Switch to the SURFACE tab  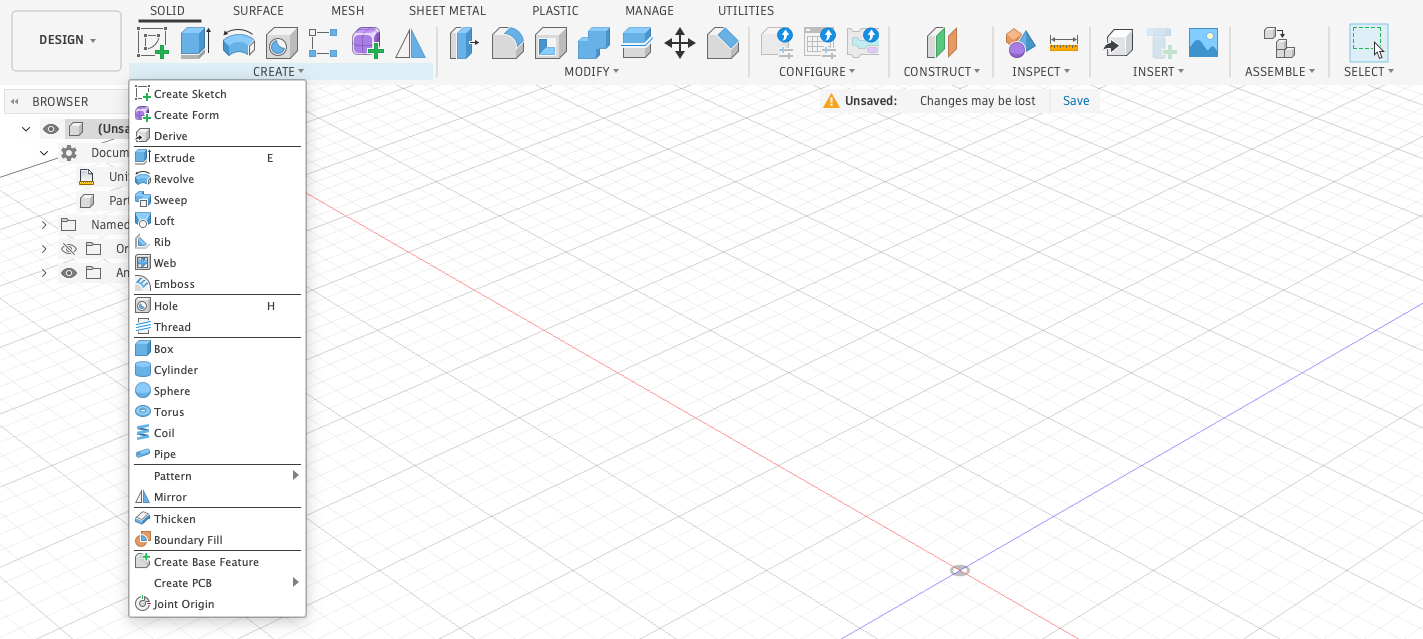click(x=258, y=11)
